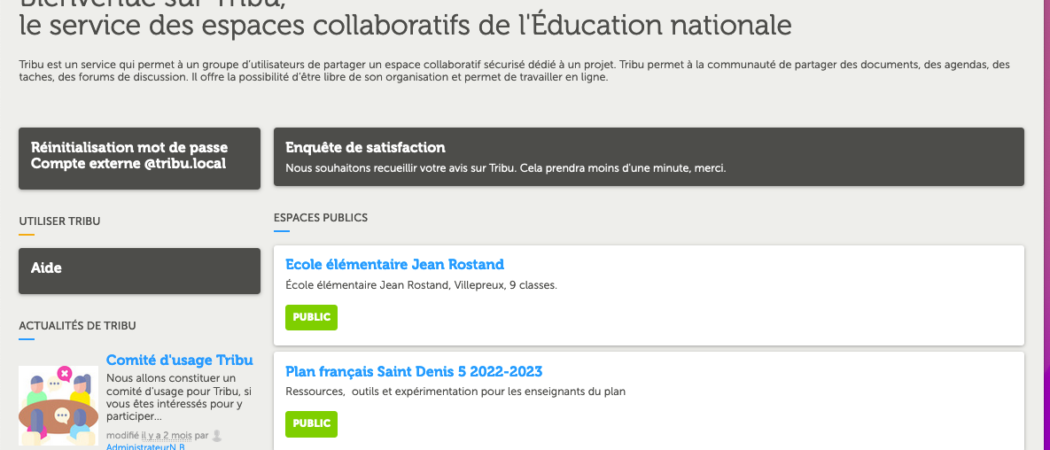View the AdministrateurN.B author profile link
Image resolution: width=1050 pixels, height=450 pixels.
tap(145, 446)
